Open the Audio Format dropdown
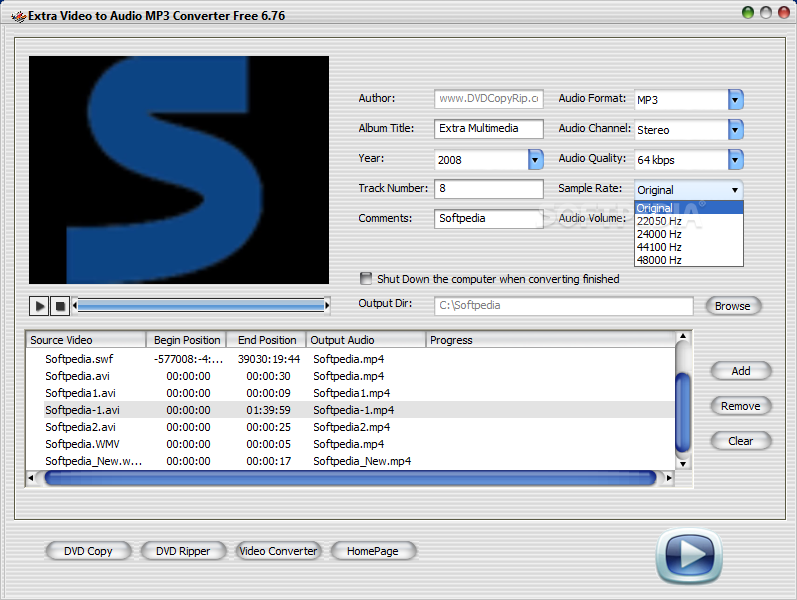This screenshot has height=600, width=797. 735,100
